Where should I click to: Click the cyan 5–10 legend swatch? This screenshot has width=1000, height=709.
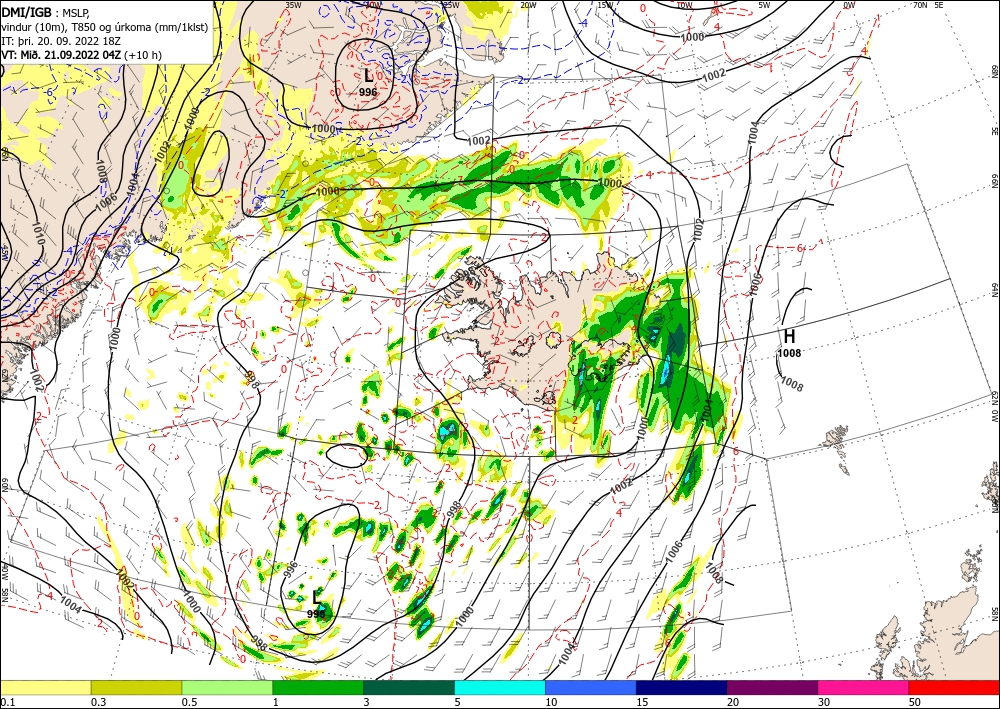[500, 687]
